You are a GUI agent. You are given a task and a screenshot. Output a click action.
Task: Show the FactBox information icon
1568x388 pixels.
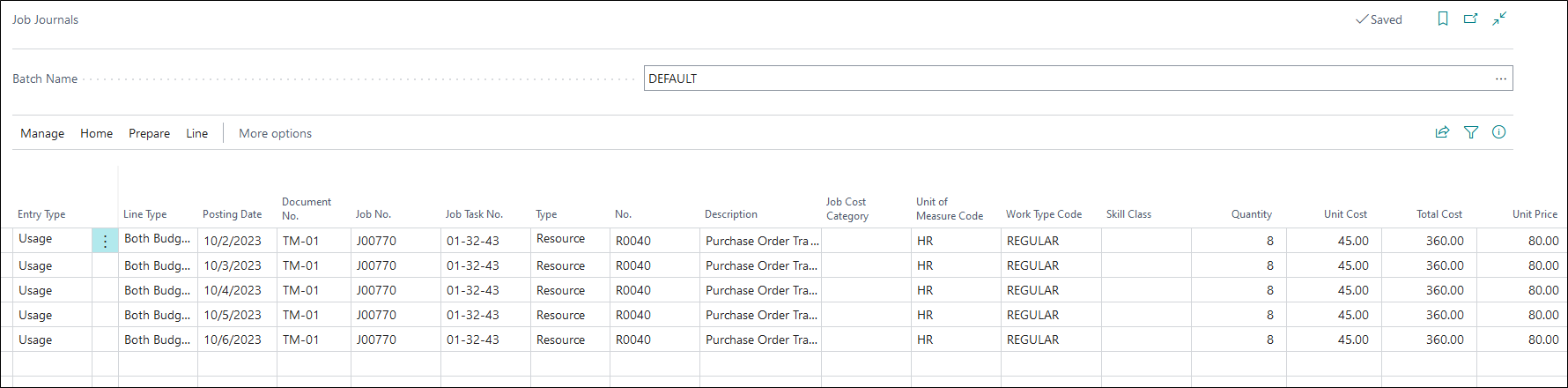[1498, 132]
